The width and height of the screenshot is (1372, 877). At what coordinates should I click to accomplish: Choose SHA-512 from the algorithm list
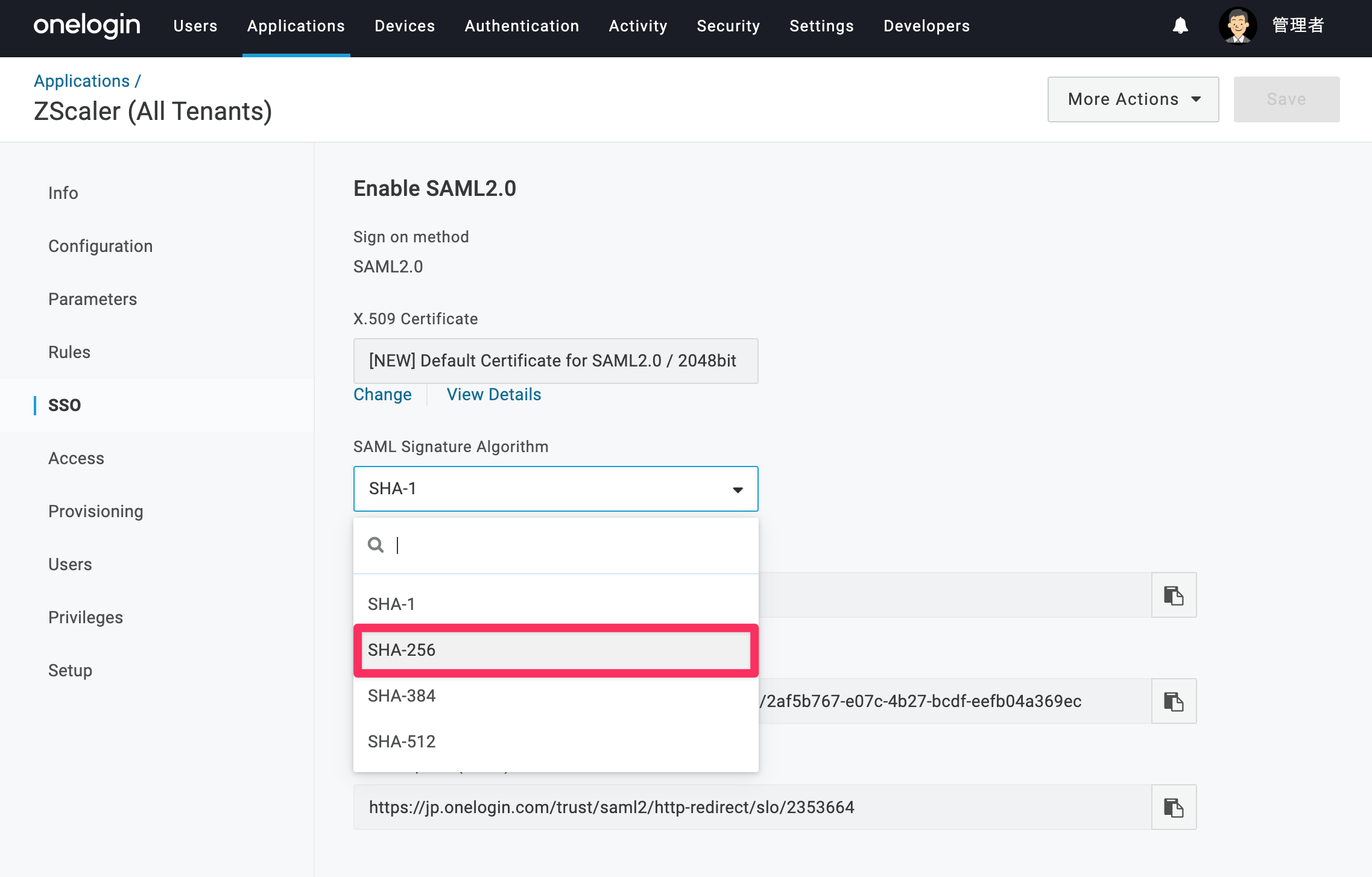point(555,741)
